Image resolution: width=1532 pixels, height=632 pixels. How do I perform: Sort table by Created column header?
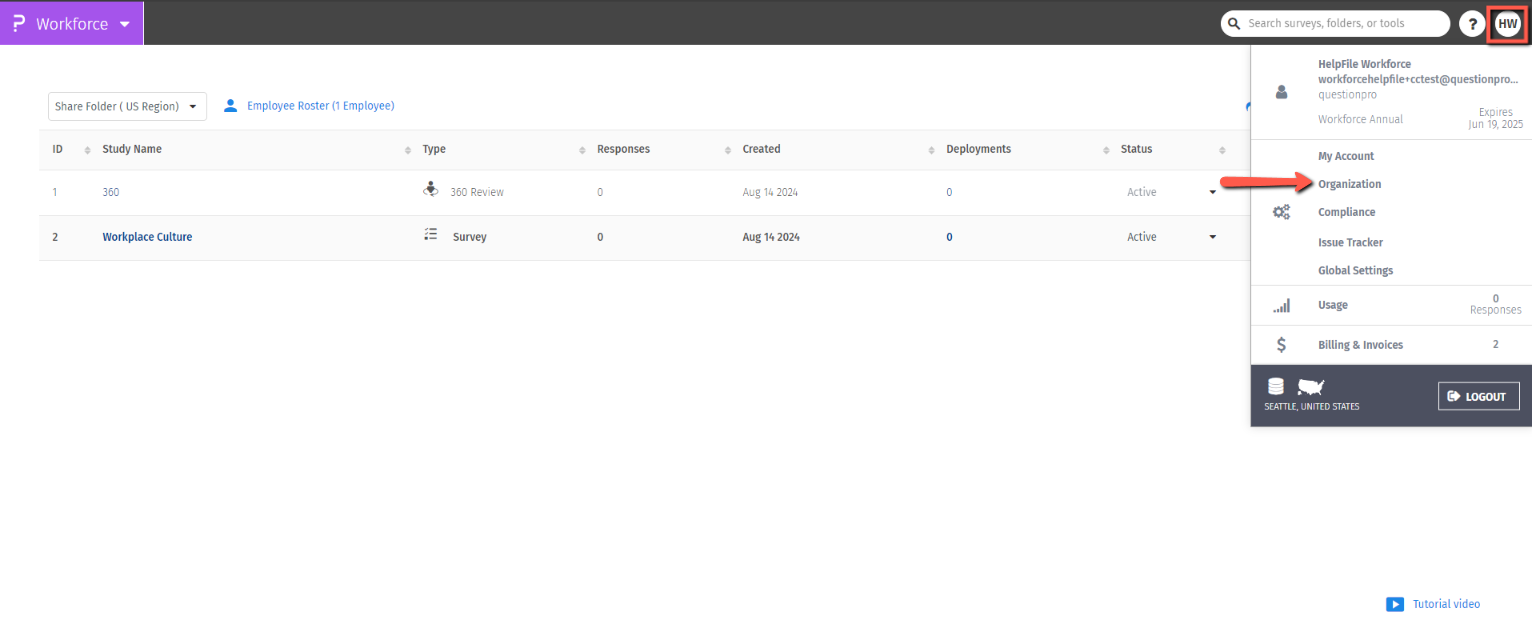tap(761, 149)
